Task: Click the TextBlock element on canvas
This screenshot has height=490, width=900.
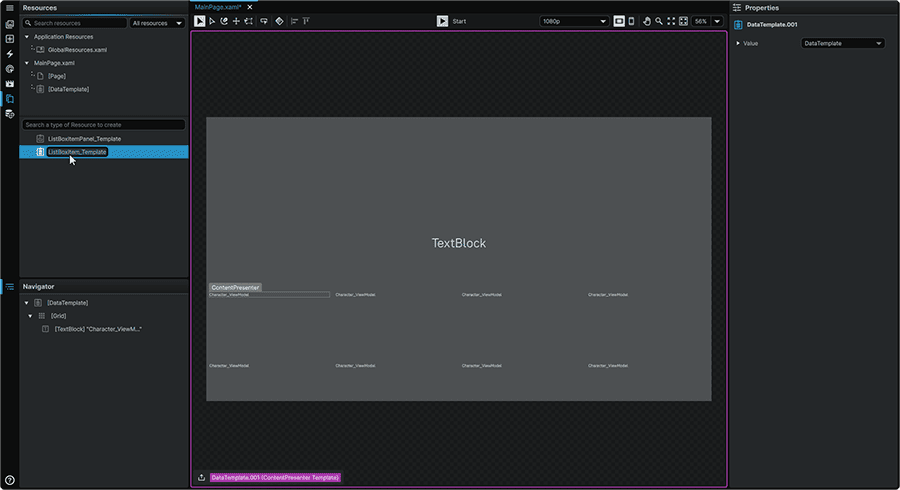Action: [459, 243]
